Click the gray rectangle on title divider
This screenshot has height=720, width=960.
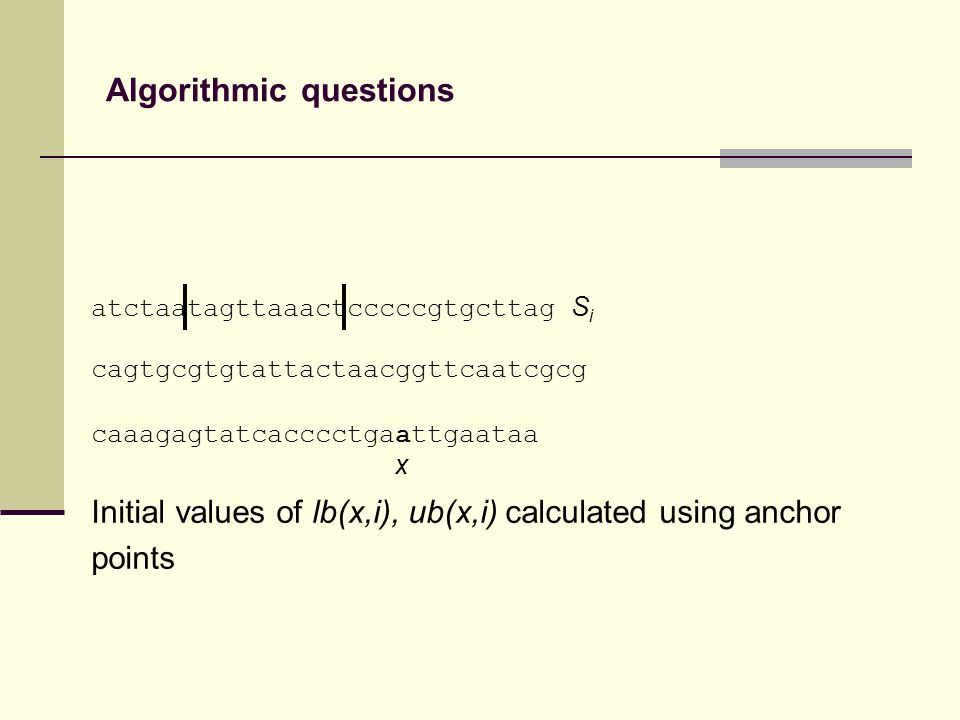point(816,158)
